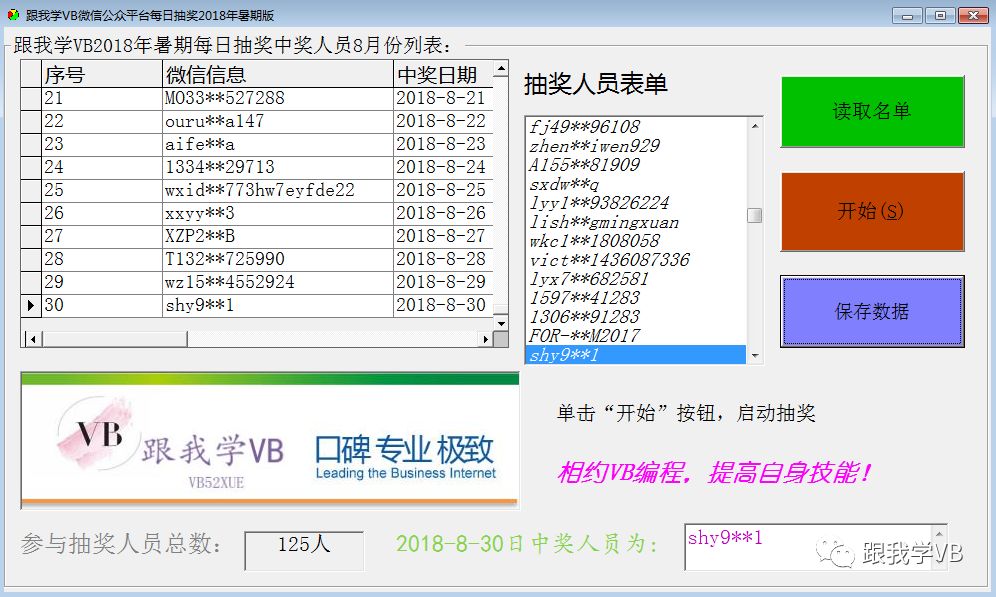Click the winner textbox scroll up arrow
This screenshot has width=996, height=597.
940,534
